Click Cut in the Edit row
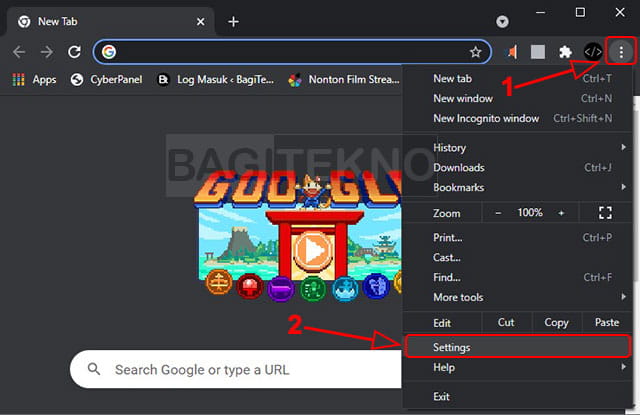 coord(506,322)
